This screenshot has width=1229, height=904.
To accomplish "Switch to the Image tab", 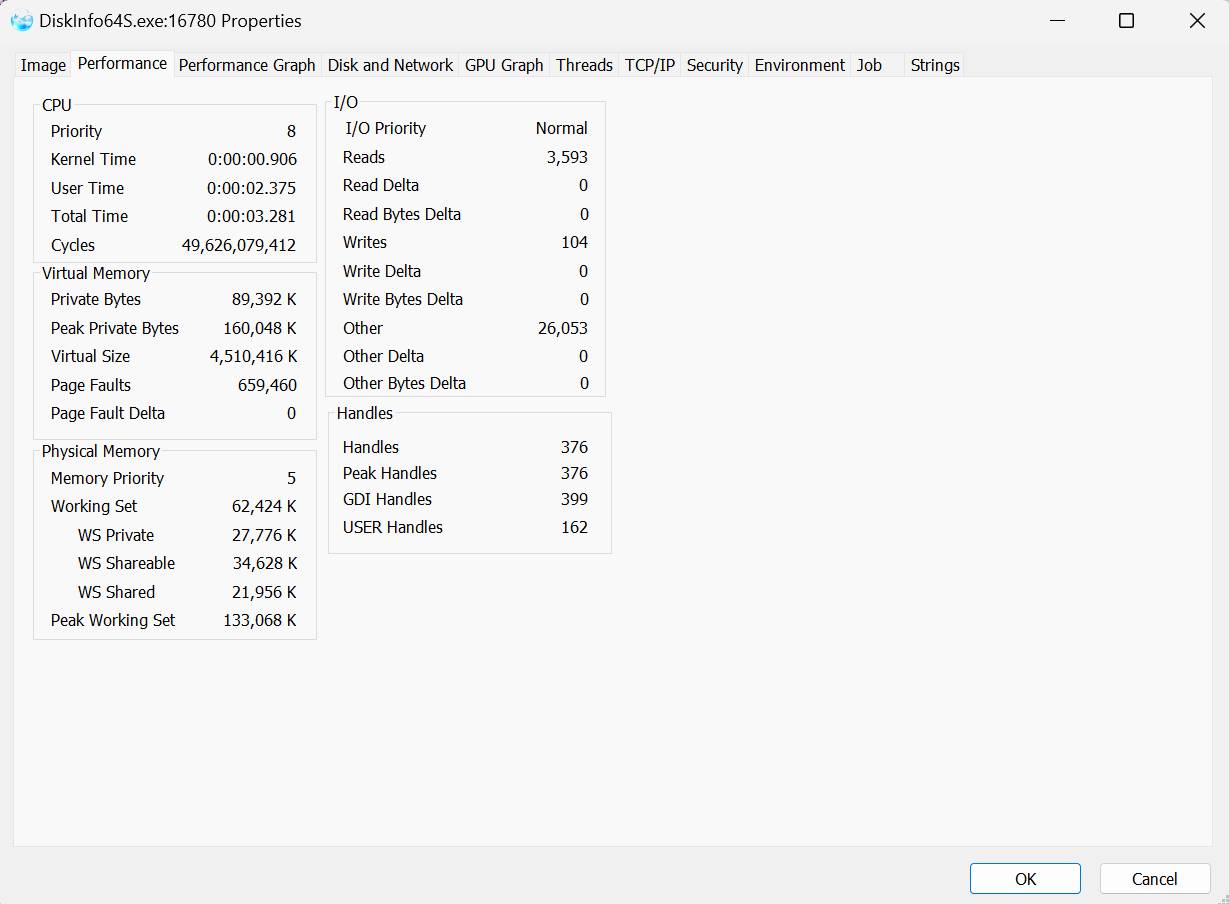I will pyautogui.click(x=43, y=65).
